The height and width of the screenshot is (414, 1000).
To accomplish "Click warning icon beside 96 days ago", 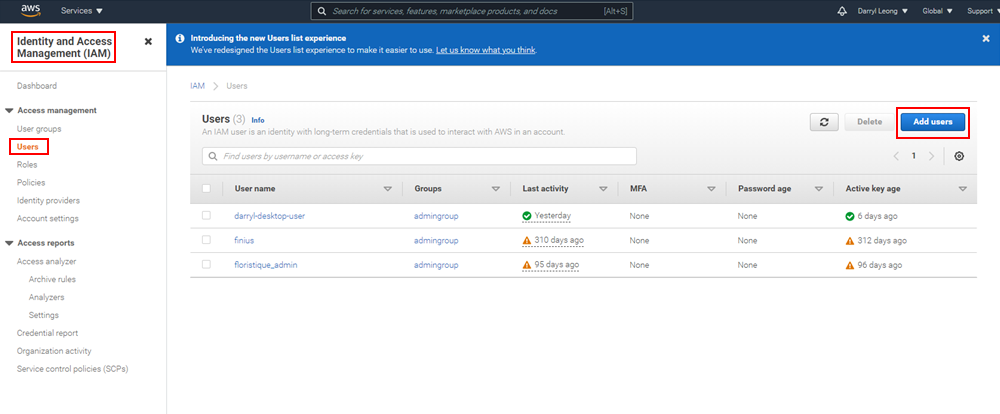I will pos(849,265).
